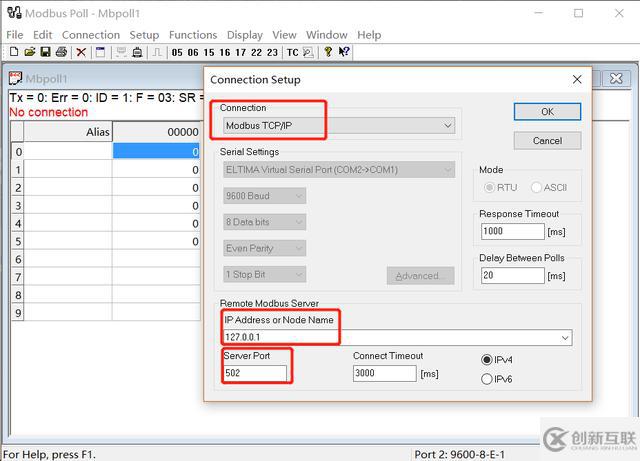Open the ELTIMA Virtual Serial Port dropdown
Screen dimensions: 640x461
pyautogui.click(x=339, y=170)
